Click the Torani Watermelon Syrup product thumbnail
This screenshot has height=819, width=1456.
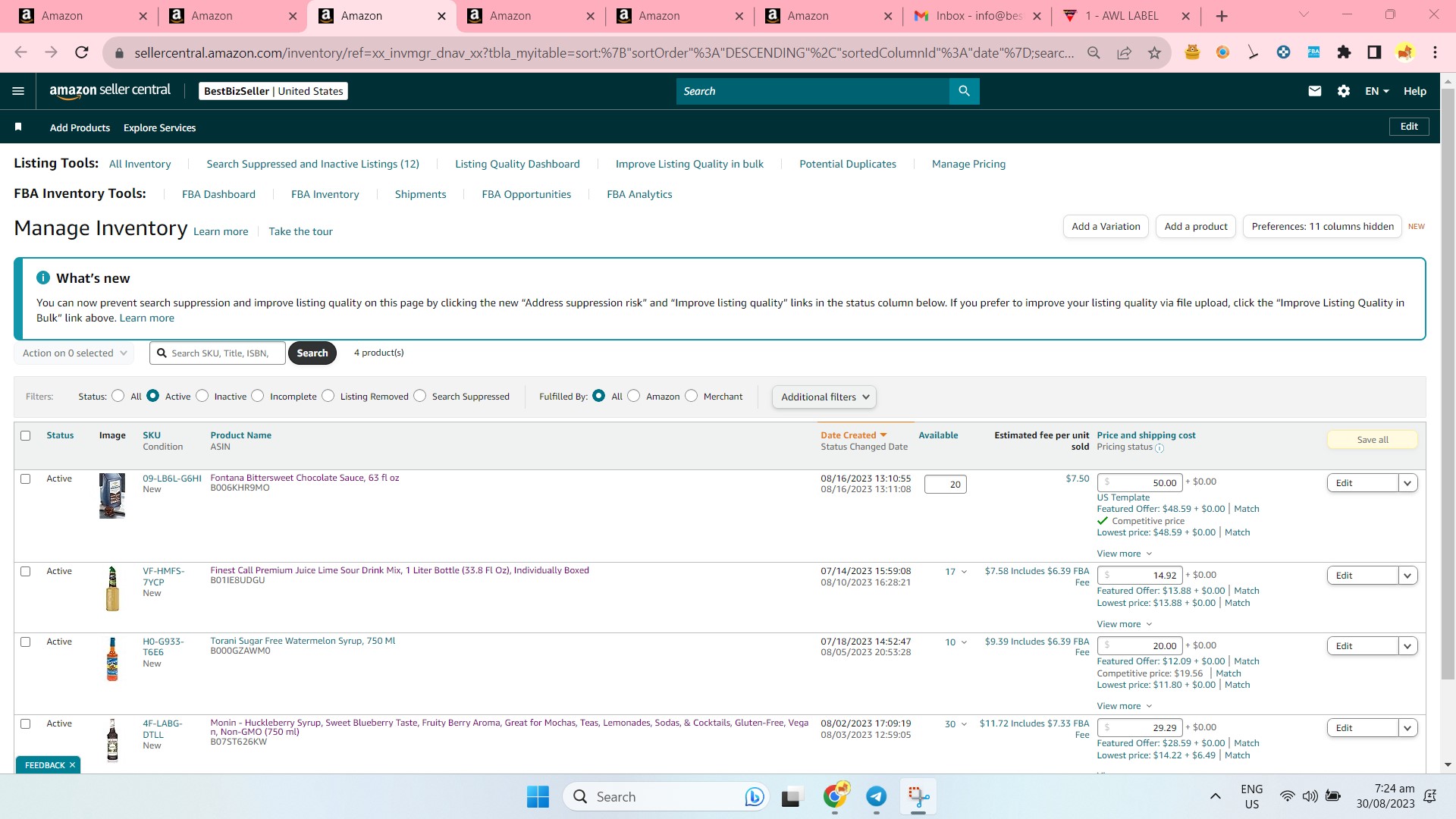click(x=112, y=659)
